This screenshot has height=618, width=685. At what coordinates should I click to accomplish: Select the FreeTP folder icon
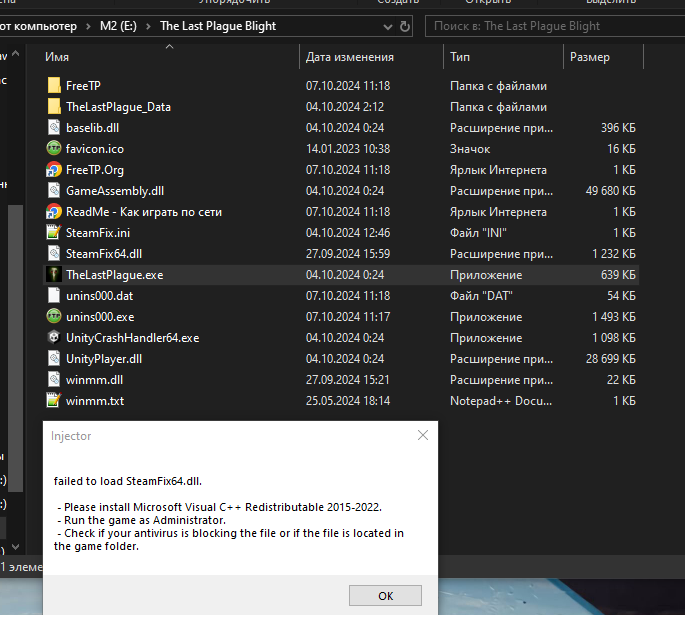(54, 86)
